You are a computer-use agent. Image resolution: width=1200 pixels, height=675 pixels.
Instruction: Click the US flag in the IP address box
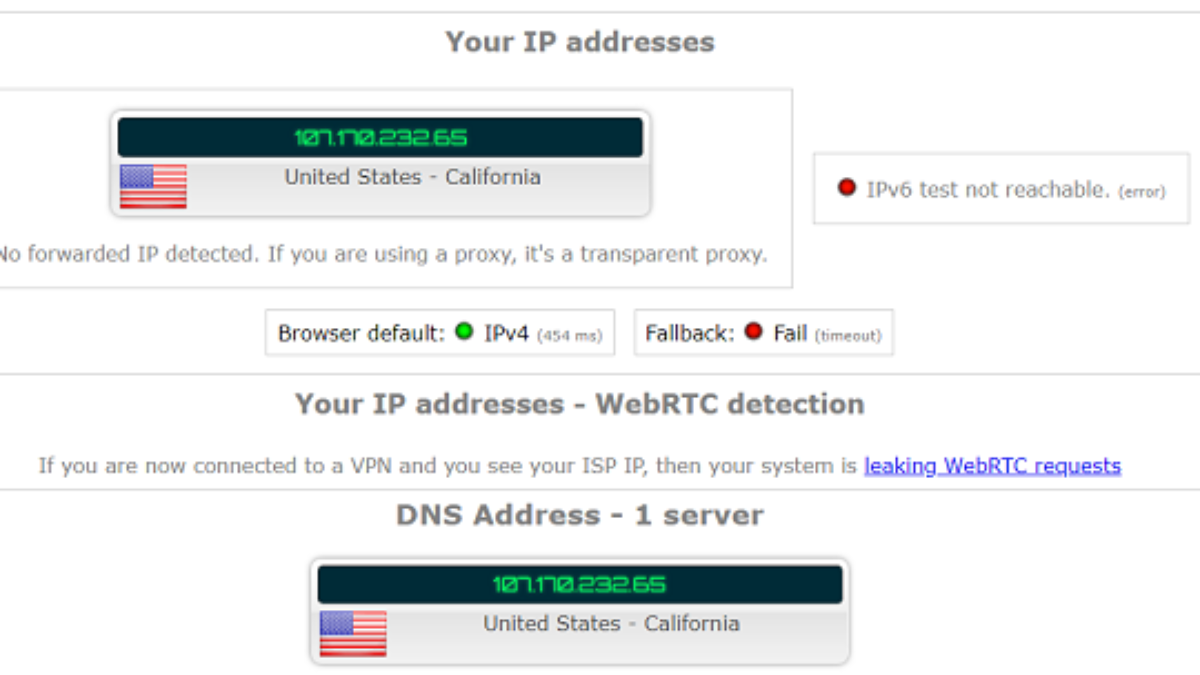point(153,186)
